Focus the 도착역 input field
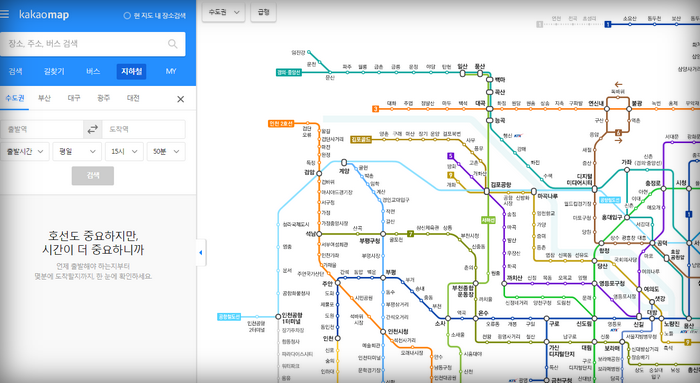The image size is (700, 383). [144, 129]
